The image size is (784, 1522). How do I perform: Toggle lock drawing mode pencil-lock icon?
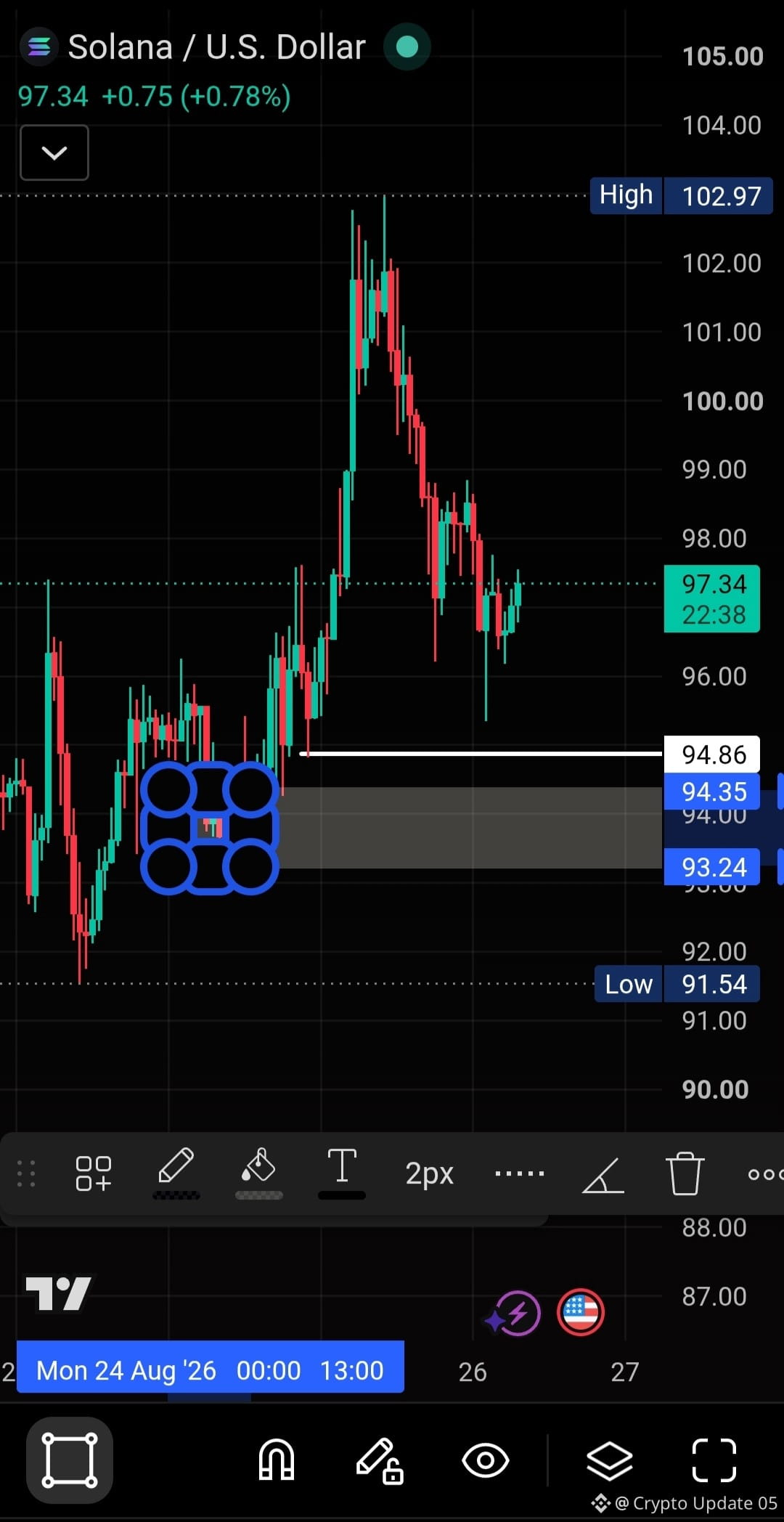coord(380,1461)
